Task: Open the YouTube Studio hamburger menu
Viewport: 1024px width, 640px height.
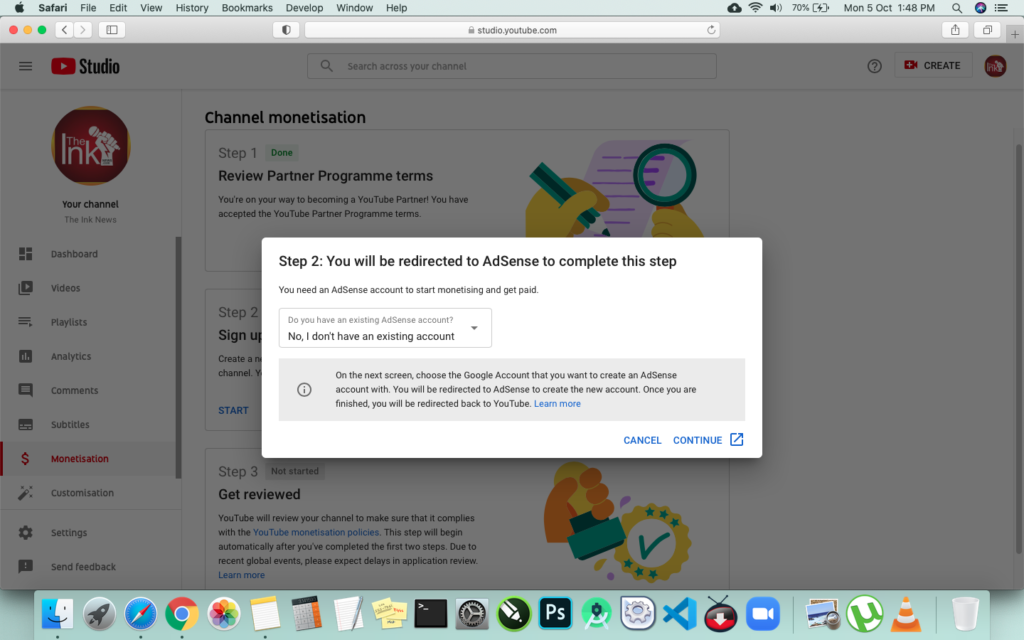Action: tap(25, 66)
